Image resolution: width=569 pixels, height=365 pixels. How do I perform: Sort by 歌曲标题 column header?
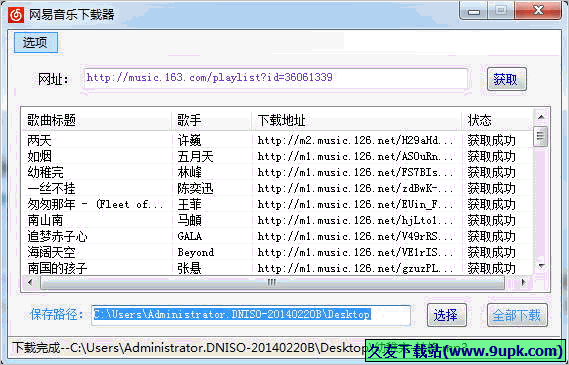98,120
